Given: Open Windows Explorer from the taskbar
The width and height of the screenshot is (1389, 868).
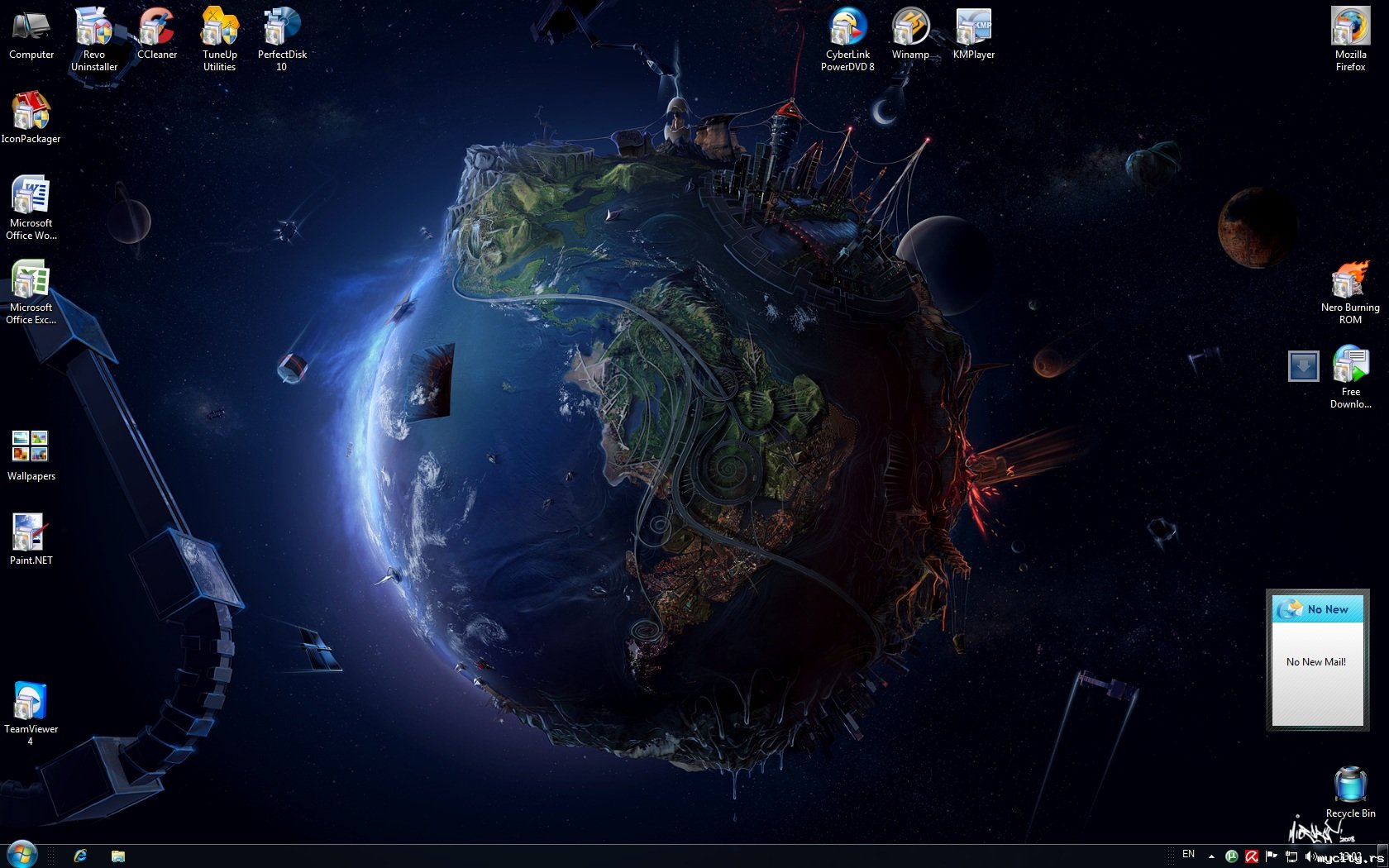Looking at the screenshot, I should 118,856.
